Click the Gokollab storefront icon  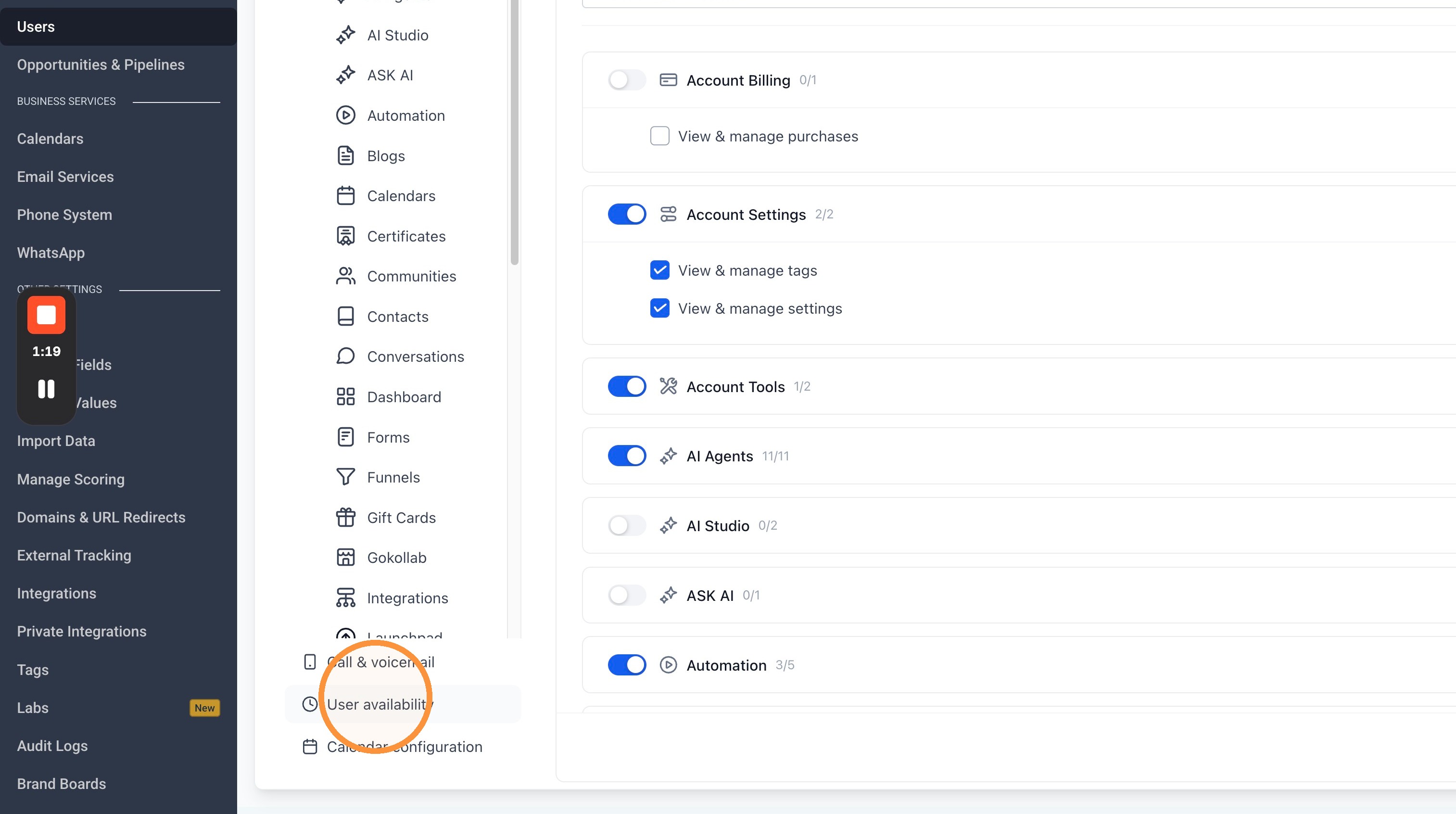(345, 558)
